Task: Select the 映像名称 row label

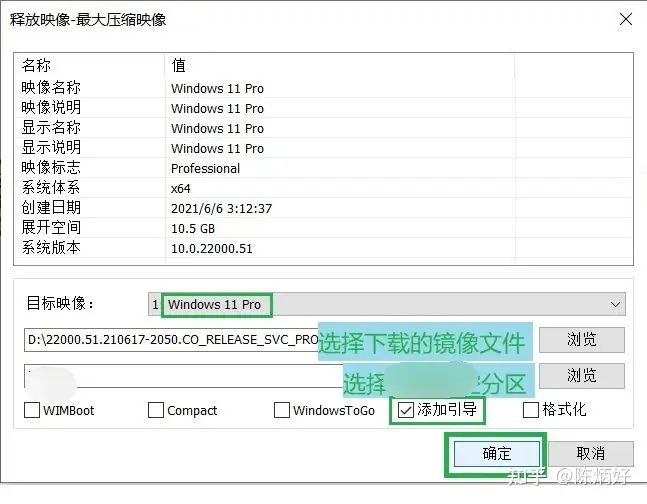Action: point(51,88)
